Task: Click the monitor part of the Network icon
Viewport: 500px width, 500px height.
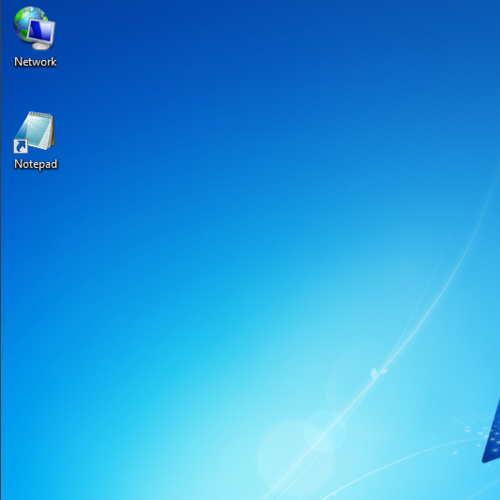Action: (x=42, y=31)
